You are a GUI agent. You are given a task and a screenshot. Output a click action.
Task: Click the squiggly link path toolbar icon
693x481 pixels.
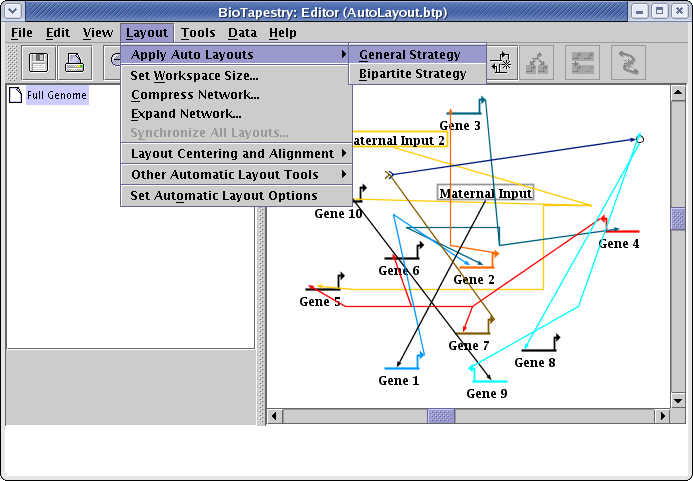pyautogui.click(x=628, y=63)
